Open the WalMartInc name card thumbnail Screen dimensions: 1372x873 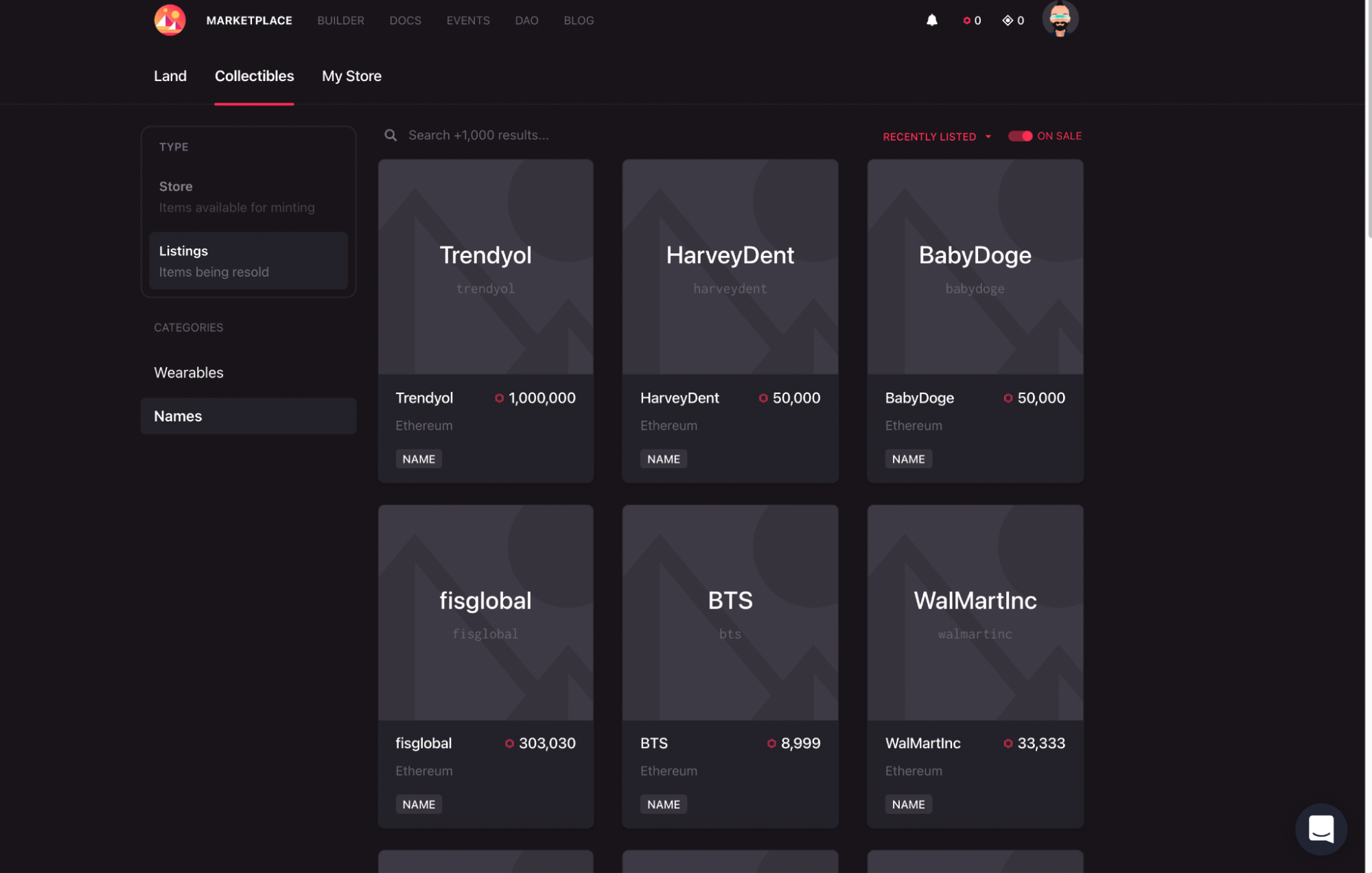[x=975, y=612]
